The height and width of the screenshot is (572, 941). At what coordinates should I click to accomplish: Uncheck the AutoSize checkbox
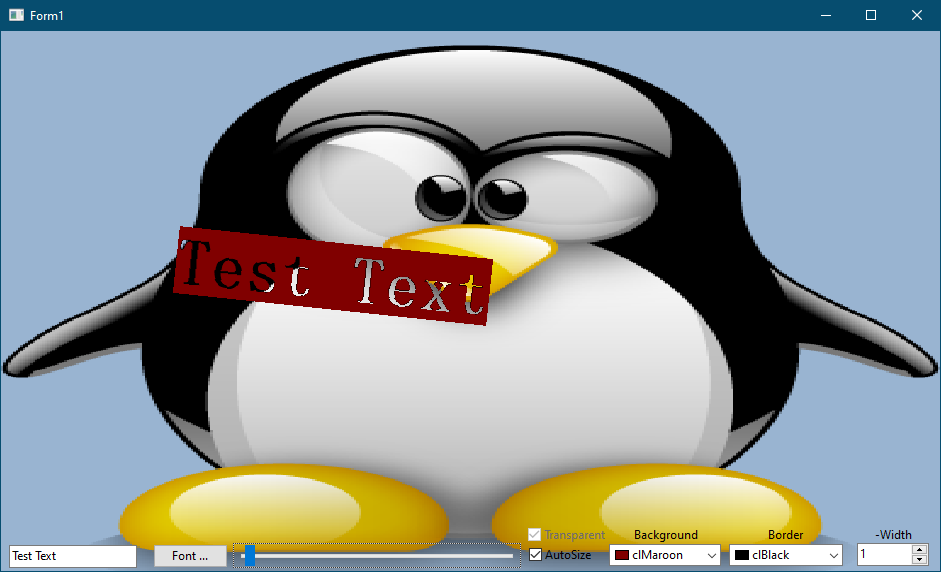coord(535,555)
